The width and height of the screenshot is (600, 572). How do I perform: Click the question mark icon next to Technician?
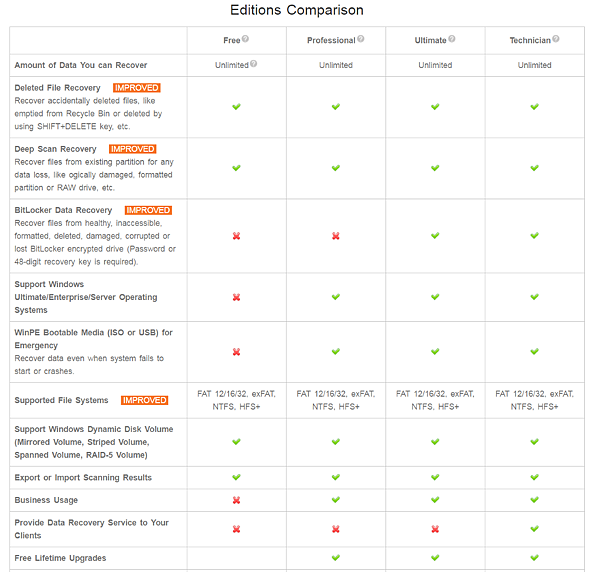556,39
